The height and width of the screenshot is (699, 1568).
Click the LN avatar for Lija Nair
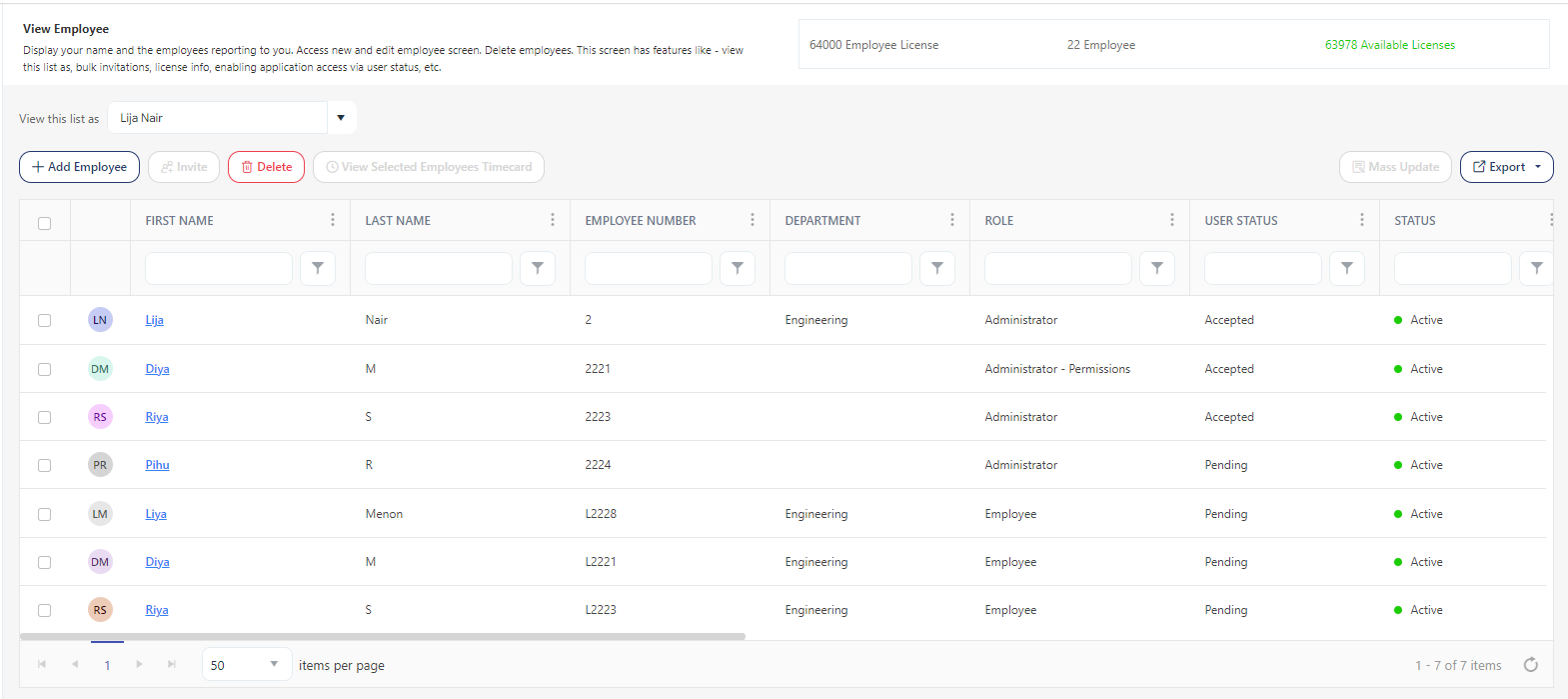[x=100, y=320]
